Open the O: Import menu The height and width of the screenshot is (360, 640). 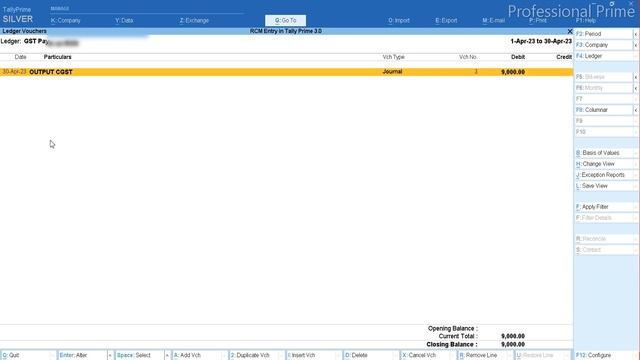399,20
